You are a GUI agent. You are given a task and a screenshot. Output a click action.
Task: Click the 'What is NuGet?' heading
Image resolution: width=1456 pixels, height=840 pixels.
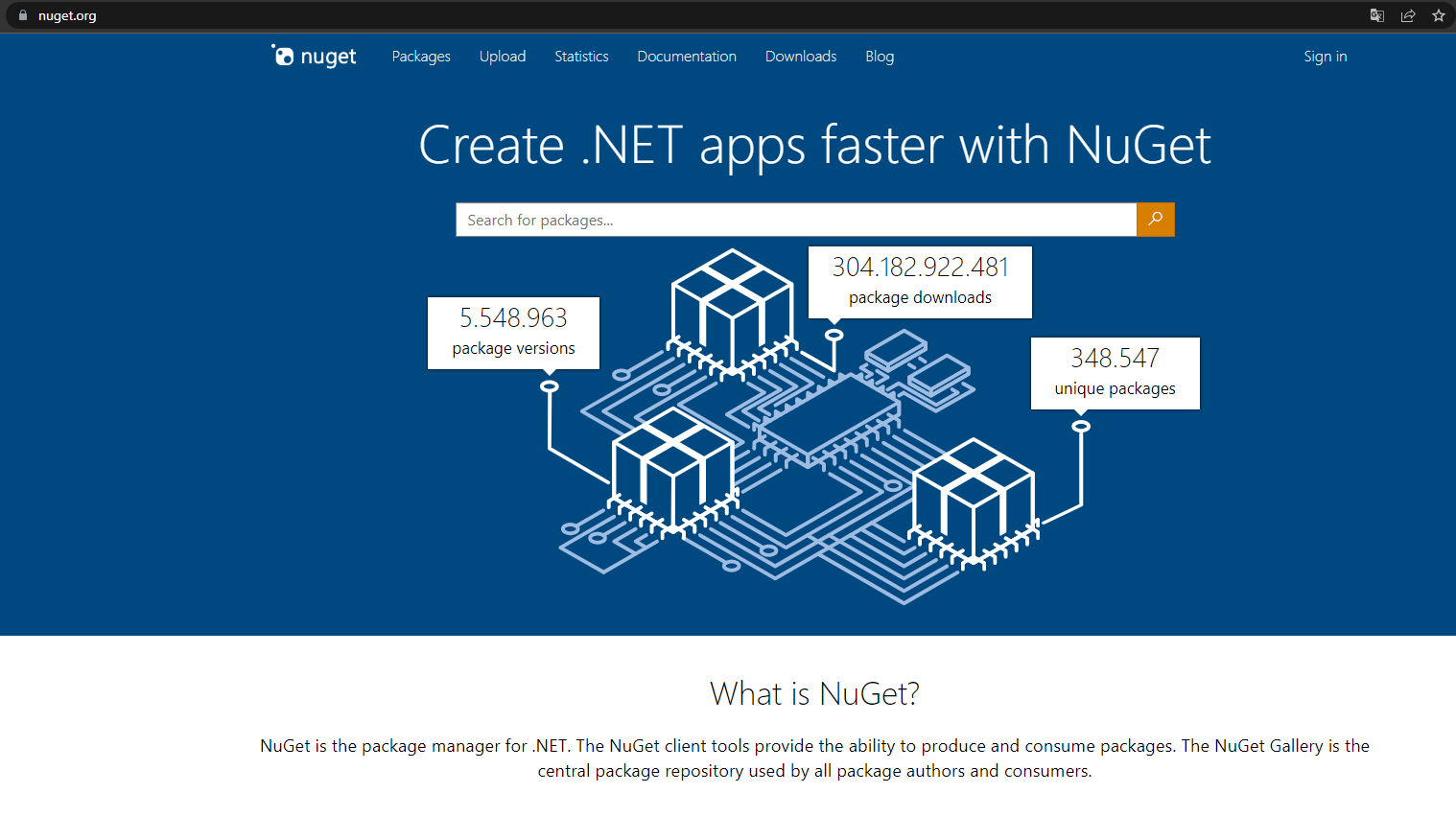[814, 693]
